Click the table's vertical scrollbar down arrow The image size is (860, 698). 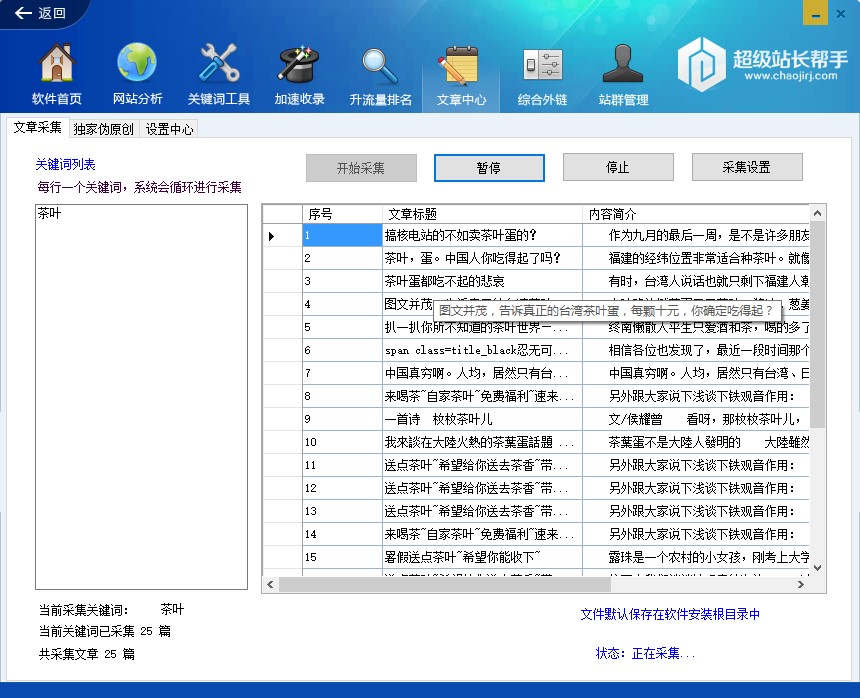(x=818, y=567)
